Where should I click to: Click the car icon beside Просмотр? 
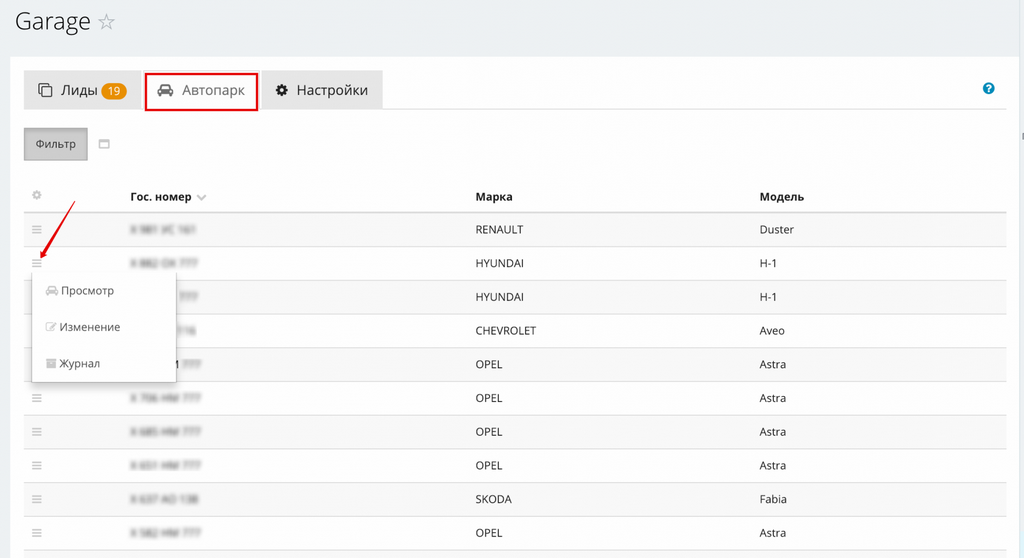pyautogui.click(x=52, y=290)
